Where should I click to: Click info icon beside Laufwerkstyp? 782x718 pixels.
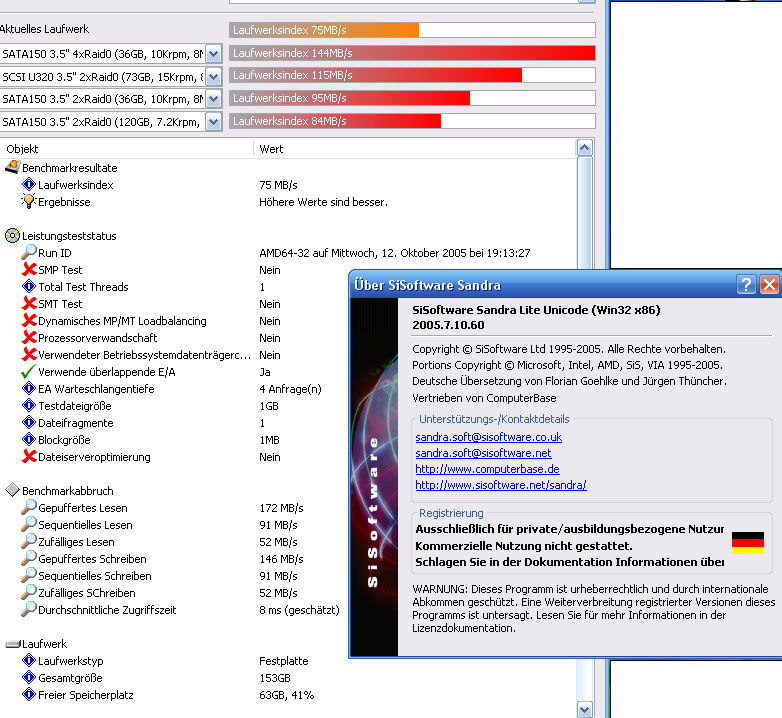29,660
